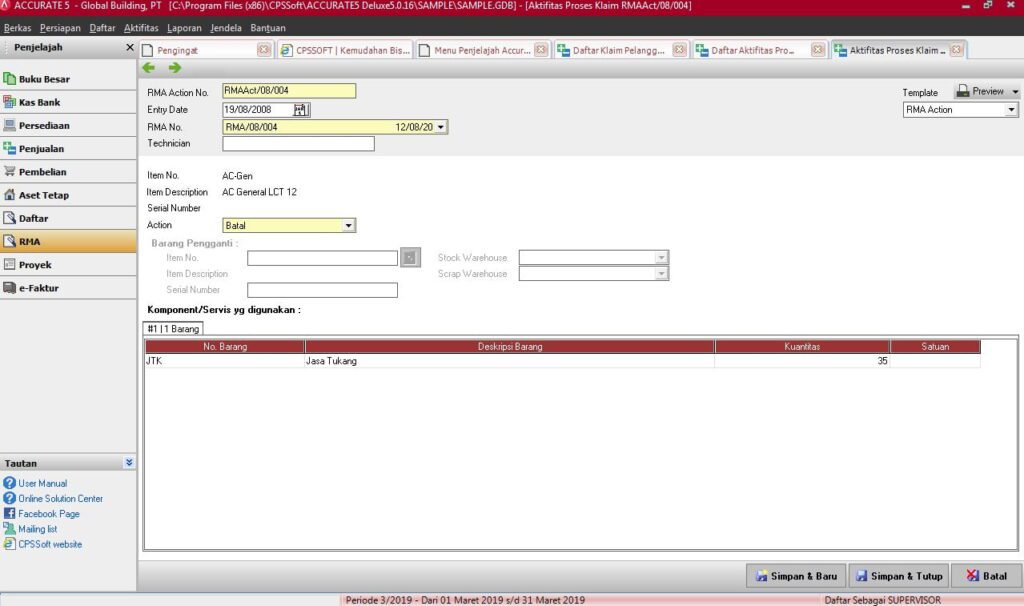Open Buku Besar module in sidebar
The height and width of the screenshot is (606, 1024).
point(44,79)
